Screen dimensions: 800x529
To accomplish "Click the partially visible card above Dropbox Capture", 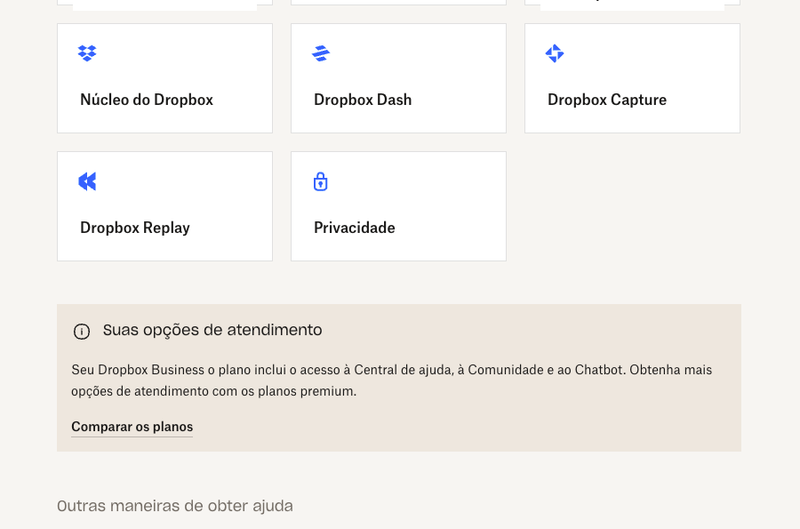I will coord(632,3).
